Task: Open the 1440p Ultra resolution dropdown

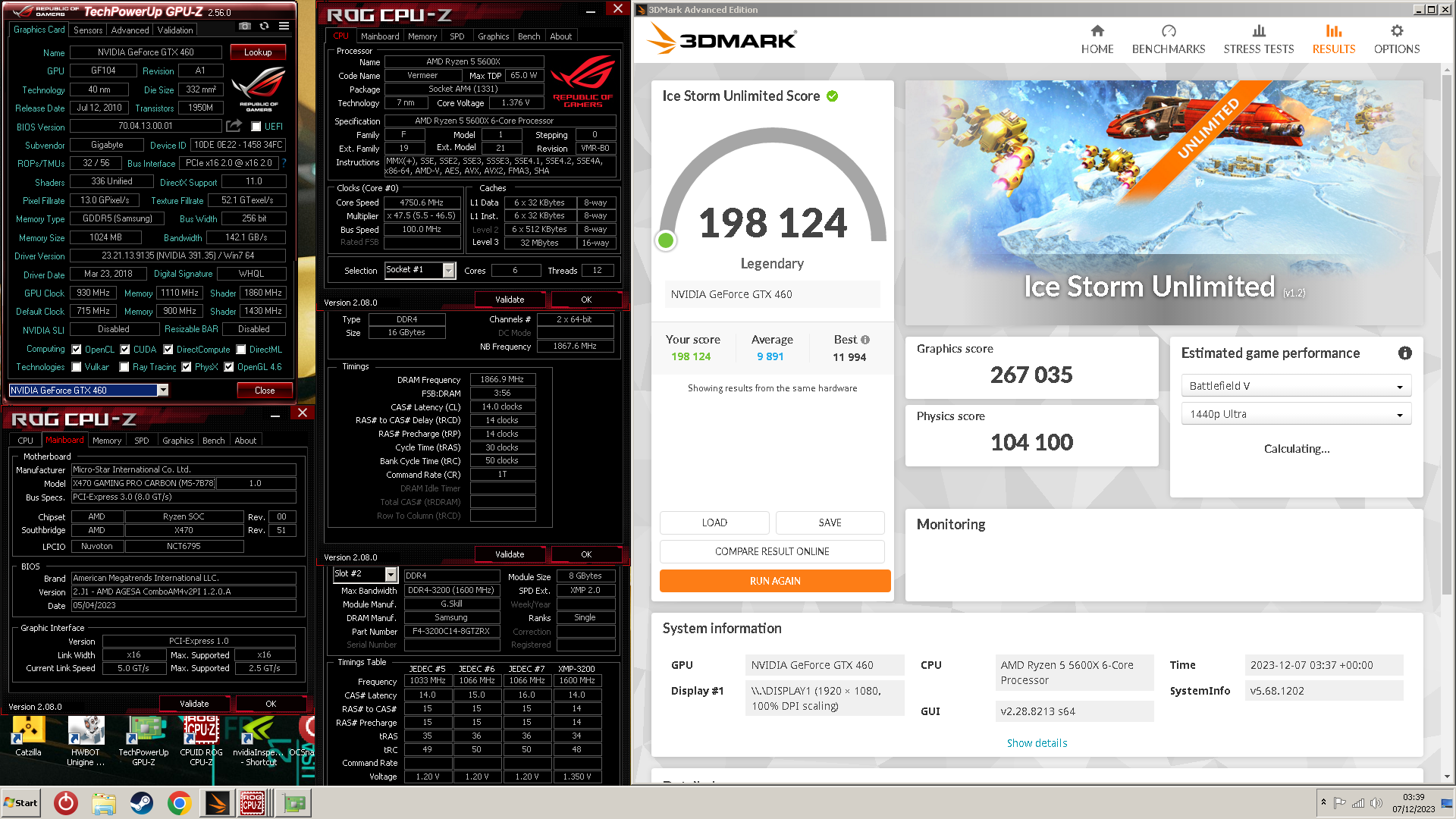Action: (x=1296, y=414)
